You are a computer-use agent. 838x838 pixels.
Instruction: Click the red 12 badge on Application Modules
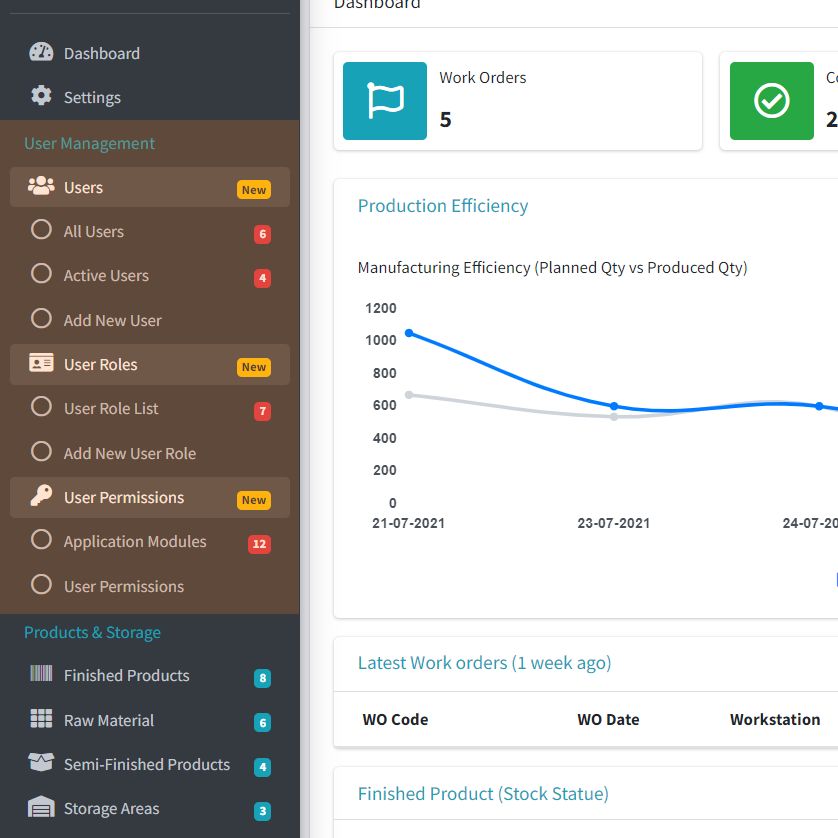click(x=259, y=544)
